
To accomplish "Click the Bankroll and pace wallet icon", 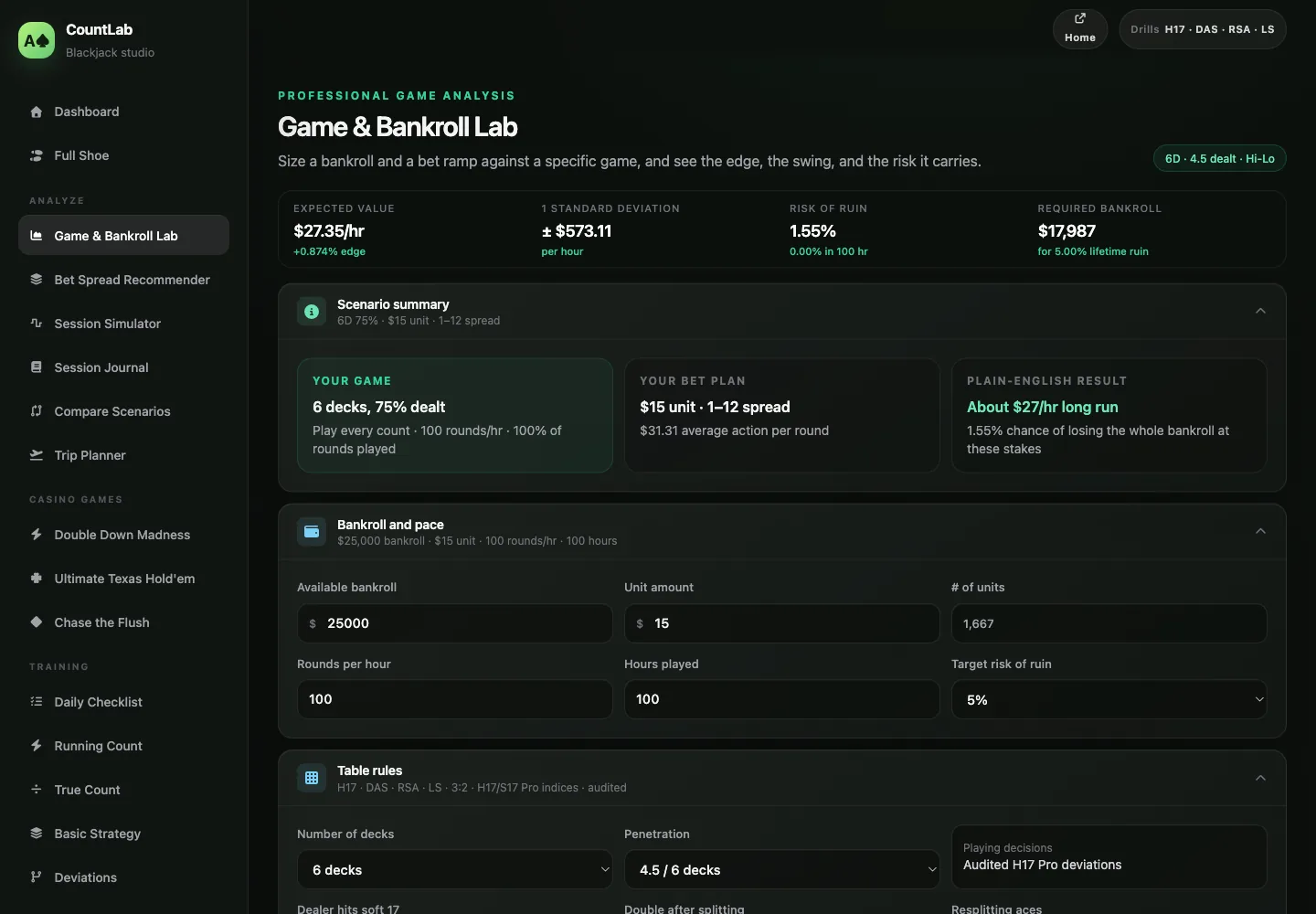I will click(312, 532).
